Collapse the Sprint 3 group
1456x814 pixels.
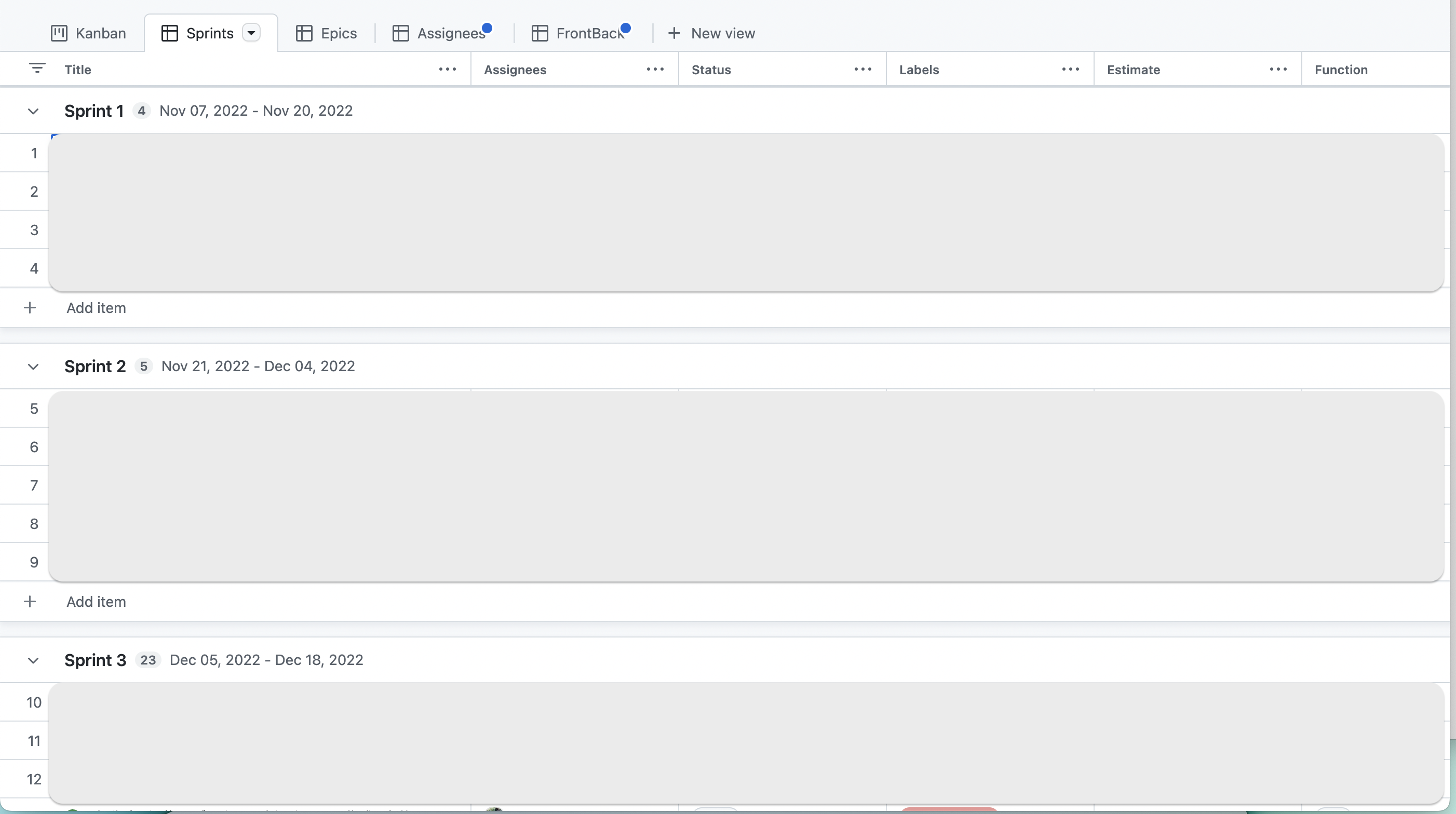[x=33, y=660]
